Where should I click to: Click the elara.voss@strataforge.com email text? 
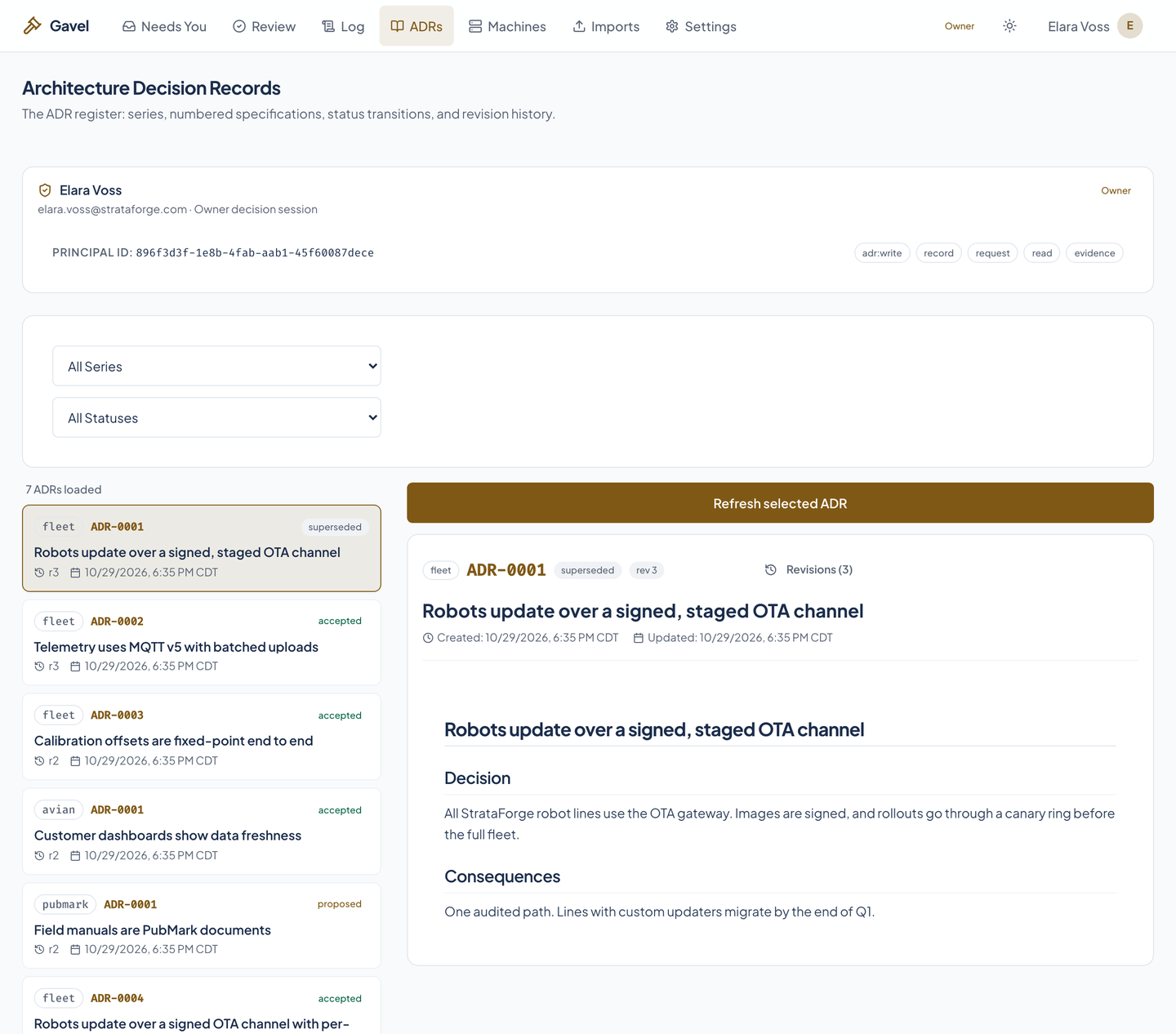pos(113,209)
